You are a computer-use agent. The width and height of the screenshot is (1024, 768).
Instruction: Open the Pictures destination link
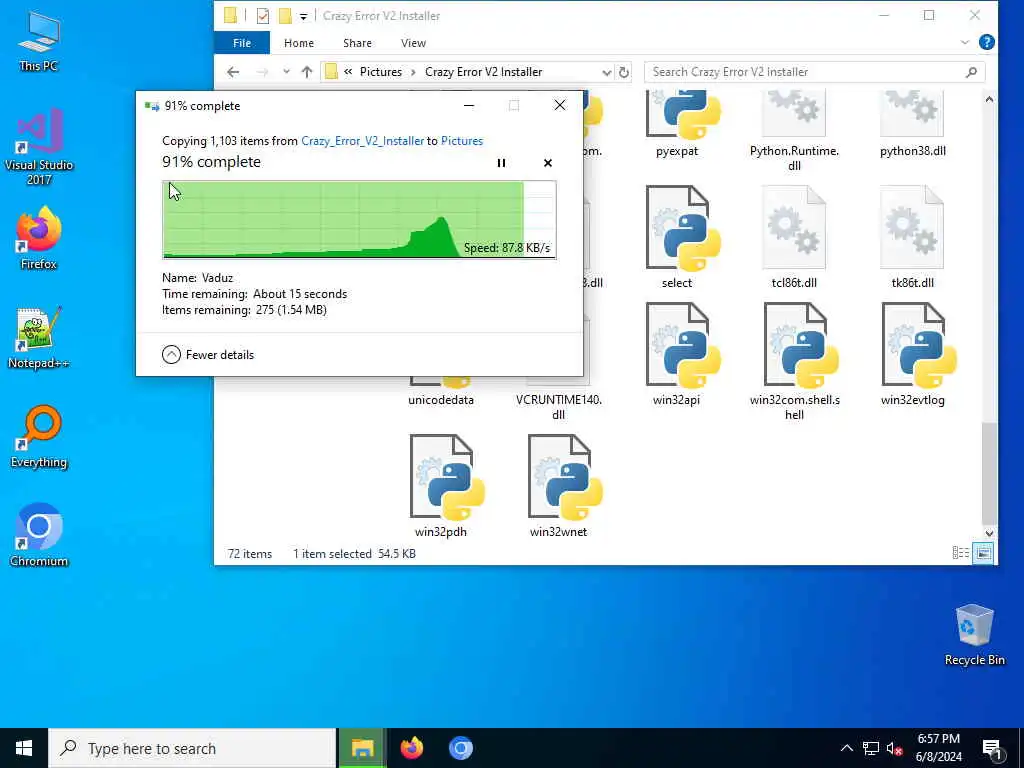pos(462,141)
